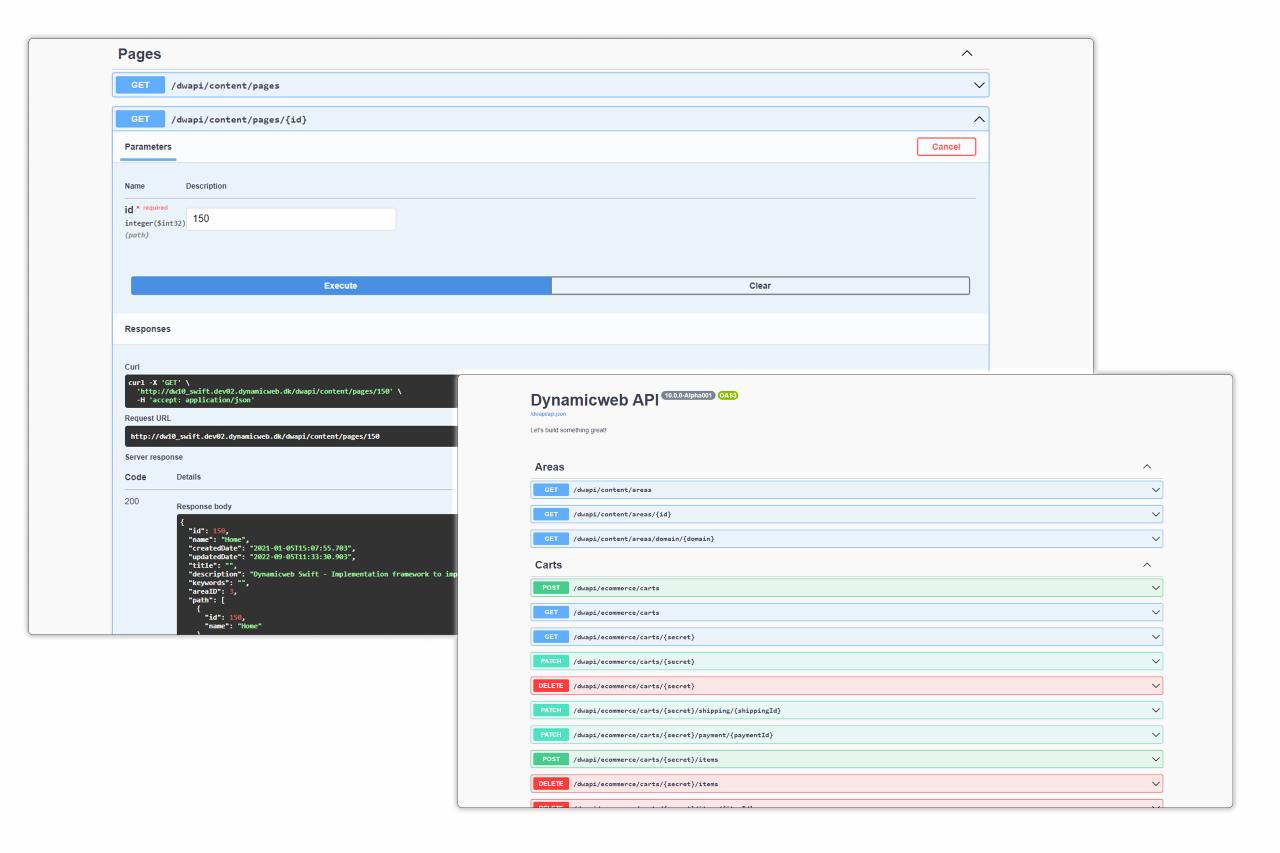
Task: Click the POST badge on /dwapi/ecommerce/carts
Action: click(549, 587)
